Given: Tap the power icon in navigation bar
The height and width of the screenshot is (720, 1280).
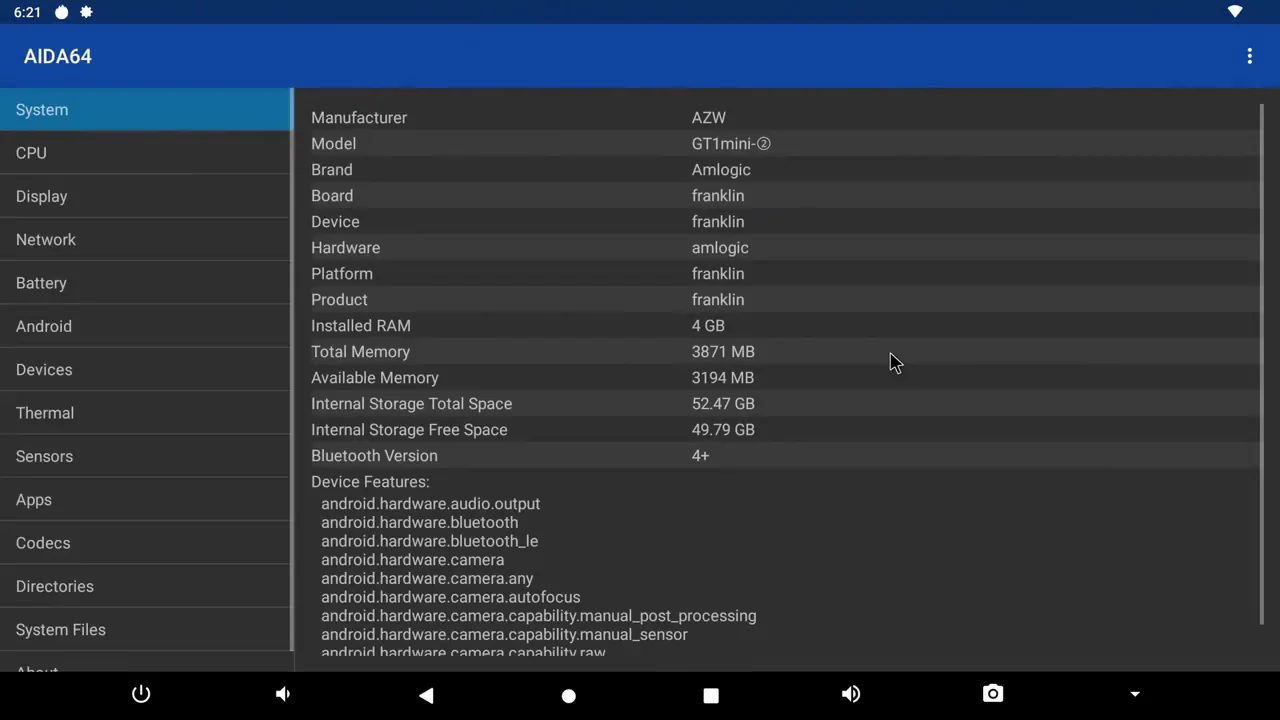Looking at the screenshot, I should pyautogui.click(x=141, y=694).
